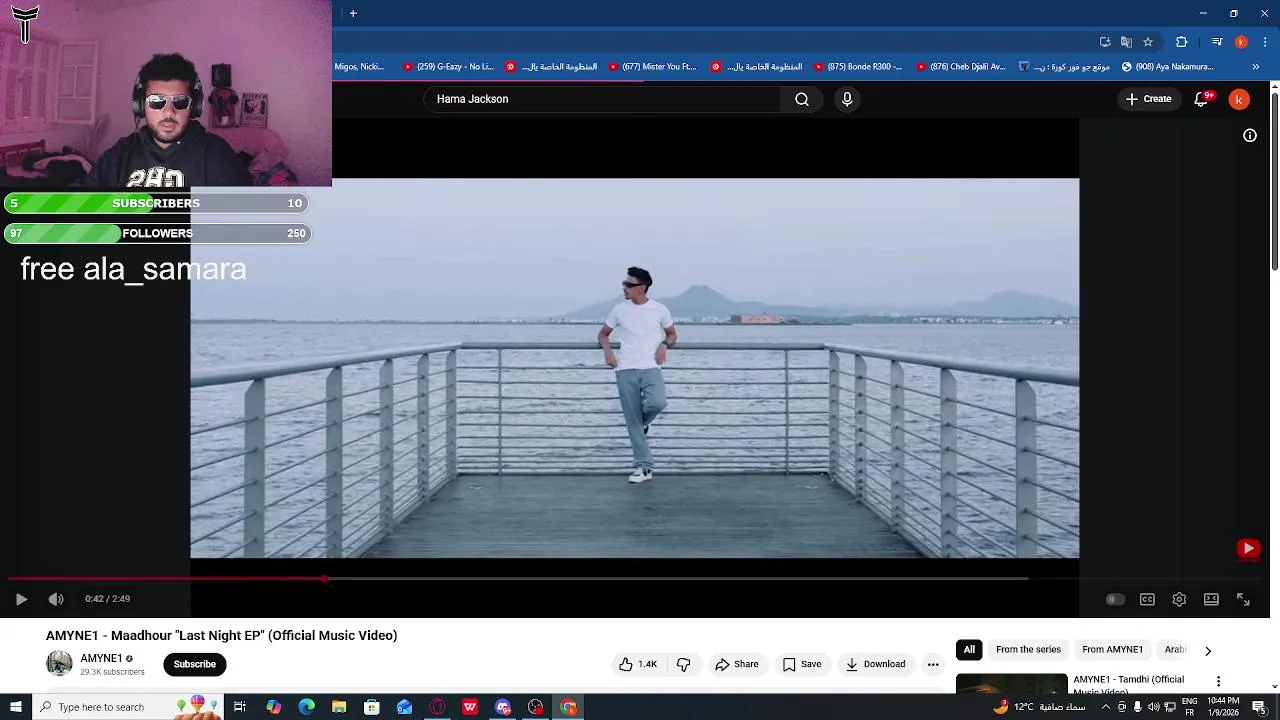Open the Chrome three-dot menu
Image resolution: width=1280 pixels, height=720 pixels.
1265,42
